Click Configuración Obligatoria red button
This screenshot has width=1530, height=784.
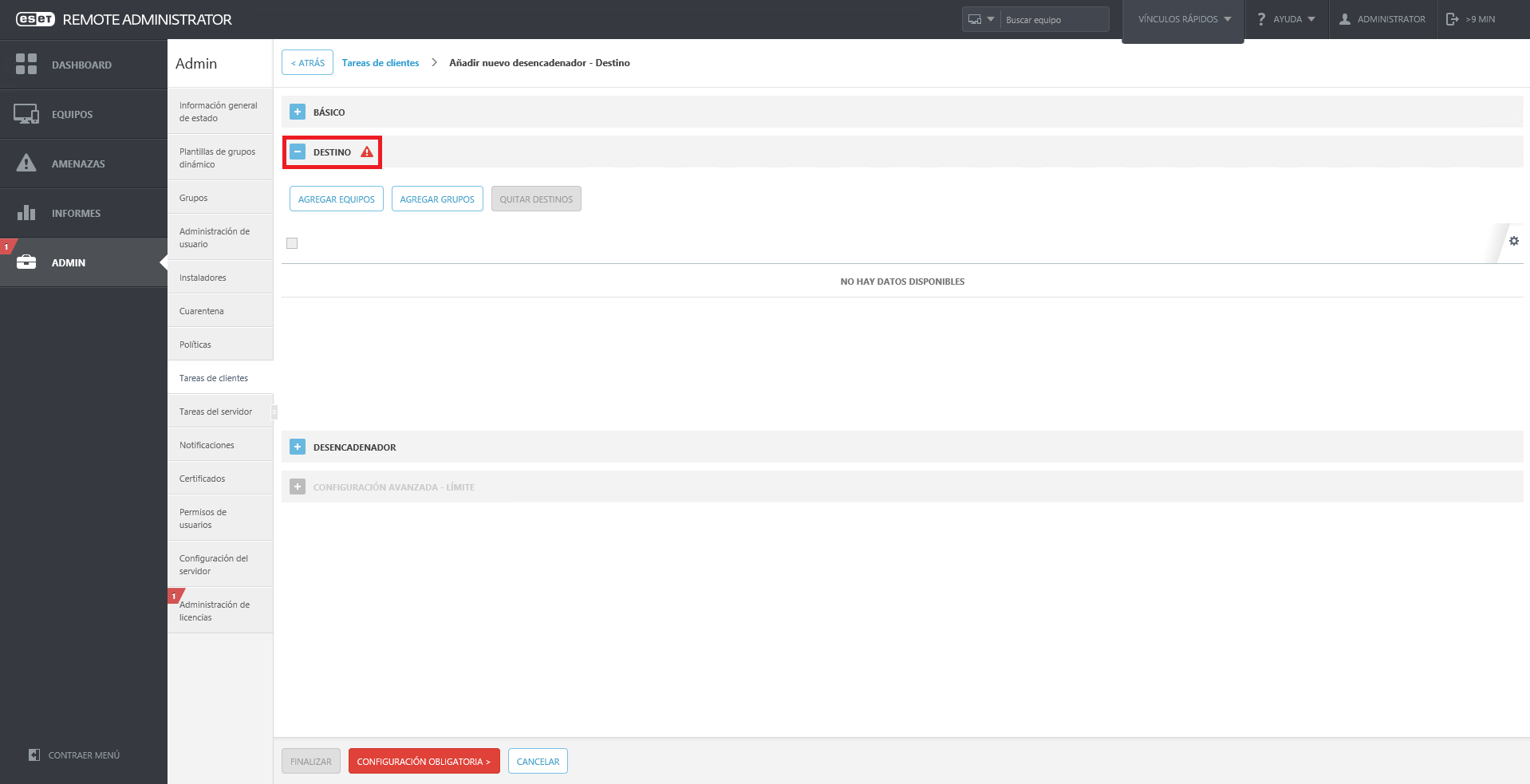424,761
